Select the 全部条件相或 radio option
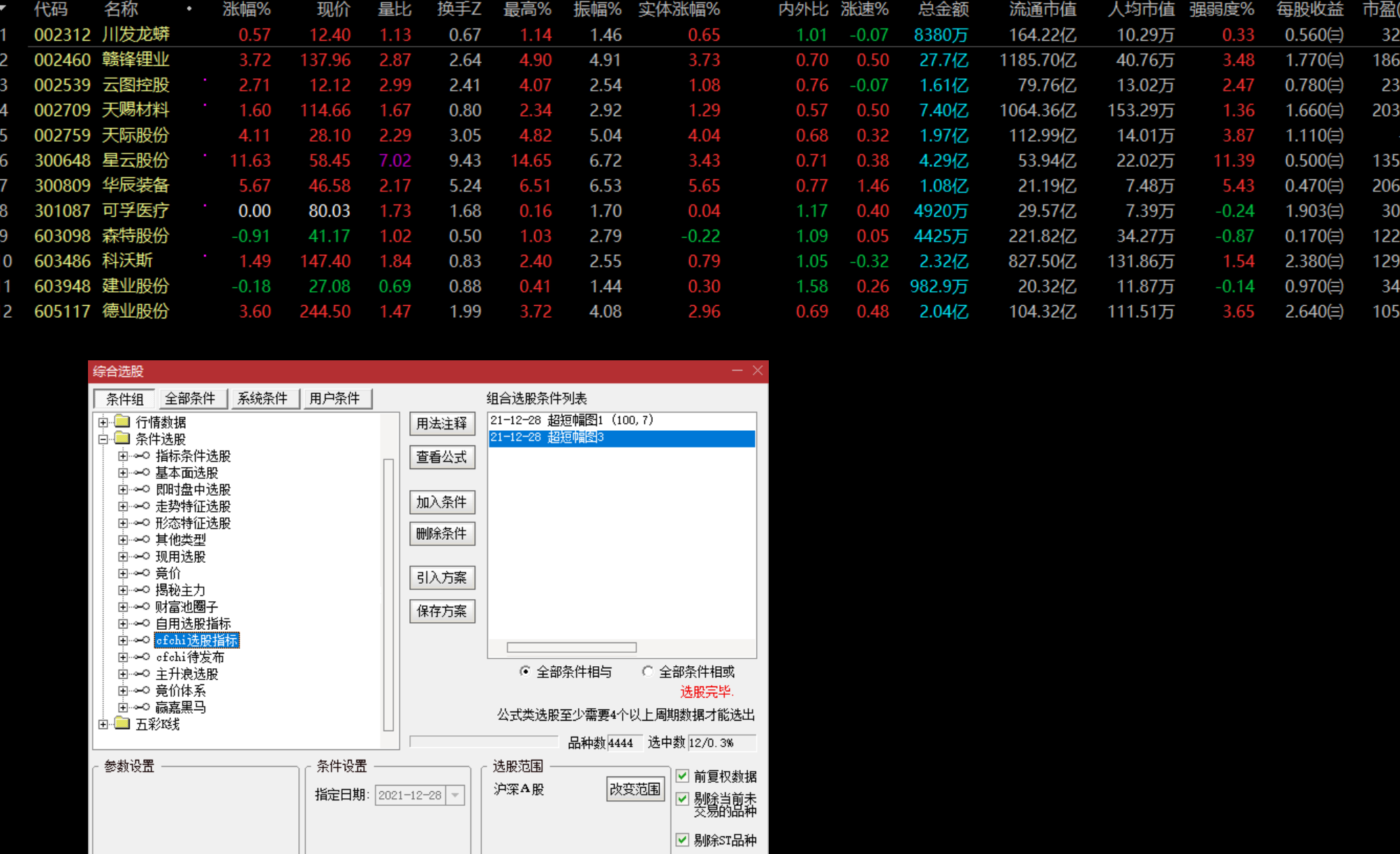This screenshot has height=854, width=1400. click(648, 672)
